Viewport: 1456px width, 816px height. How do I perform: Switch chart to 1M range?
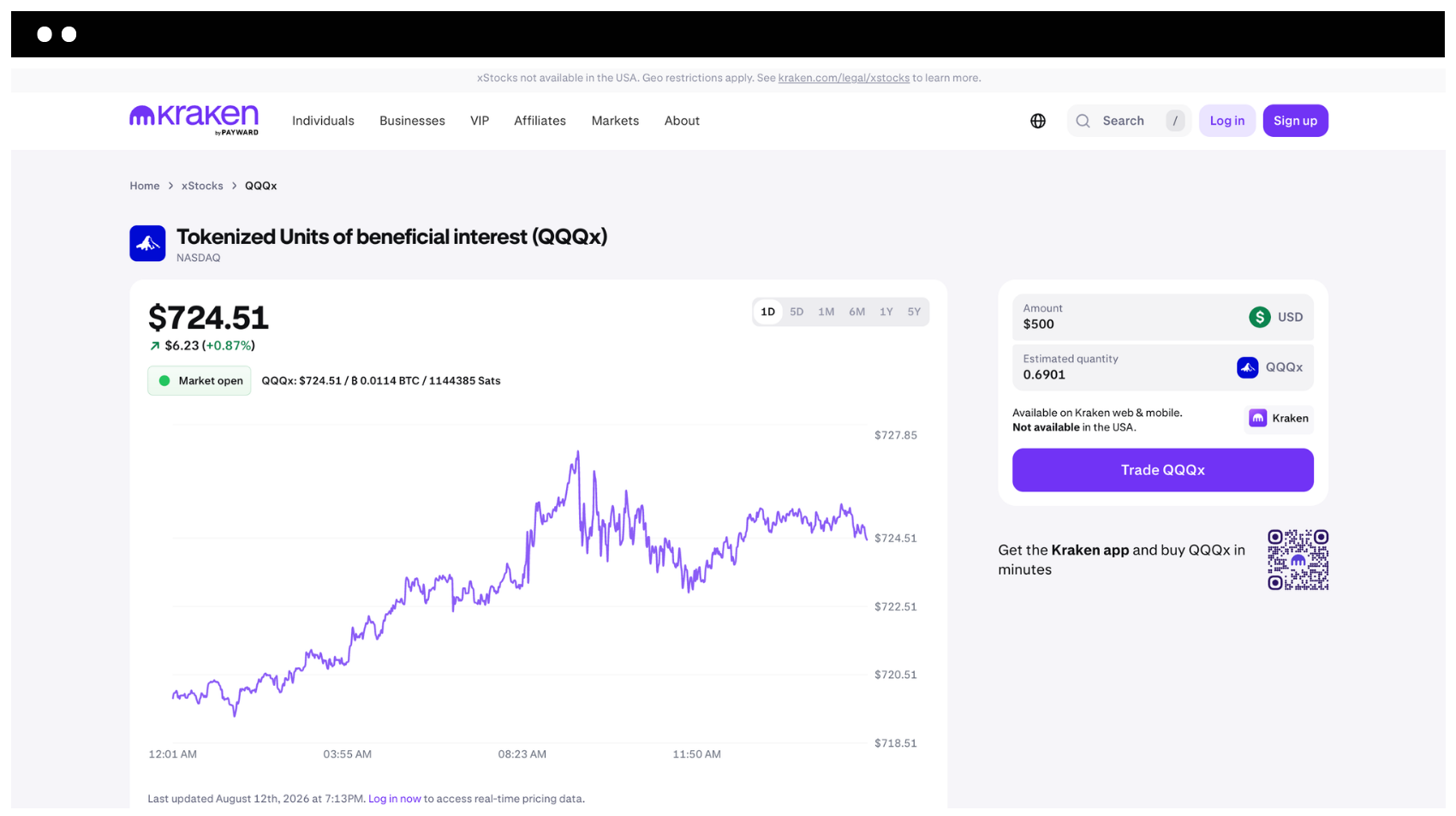pyautogui.click(x=826, y=312)
